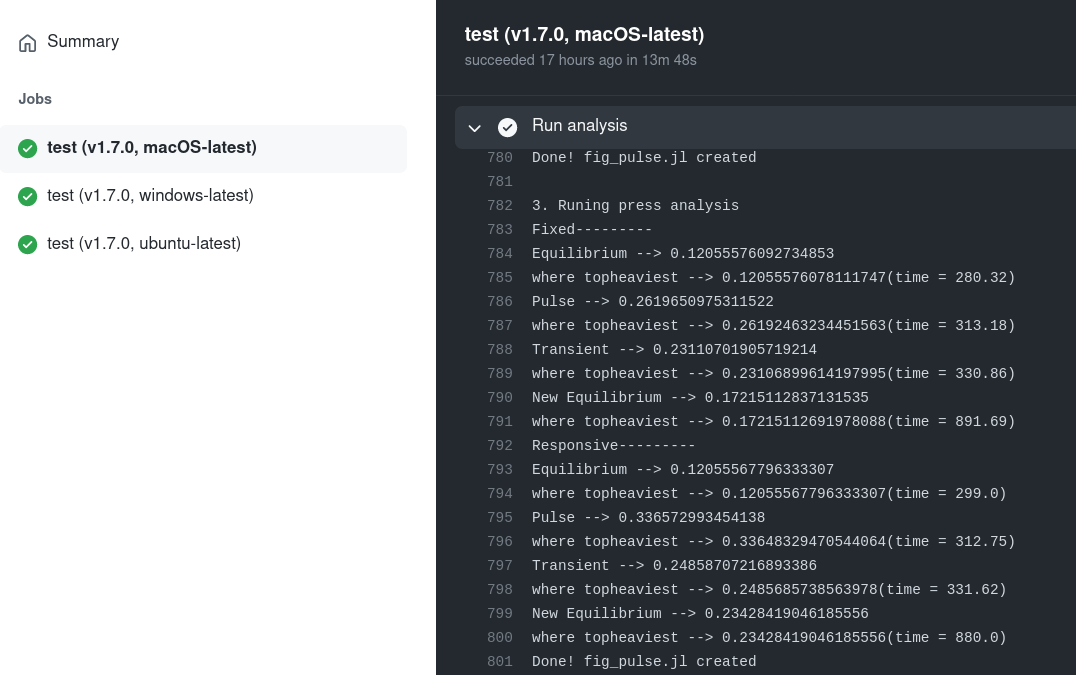Click log line number 795
The height and width of the screenshot is (675, 1076).
(500, 517)
